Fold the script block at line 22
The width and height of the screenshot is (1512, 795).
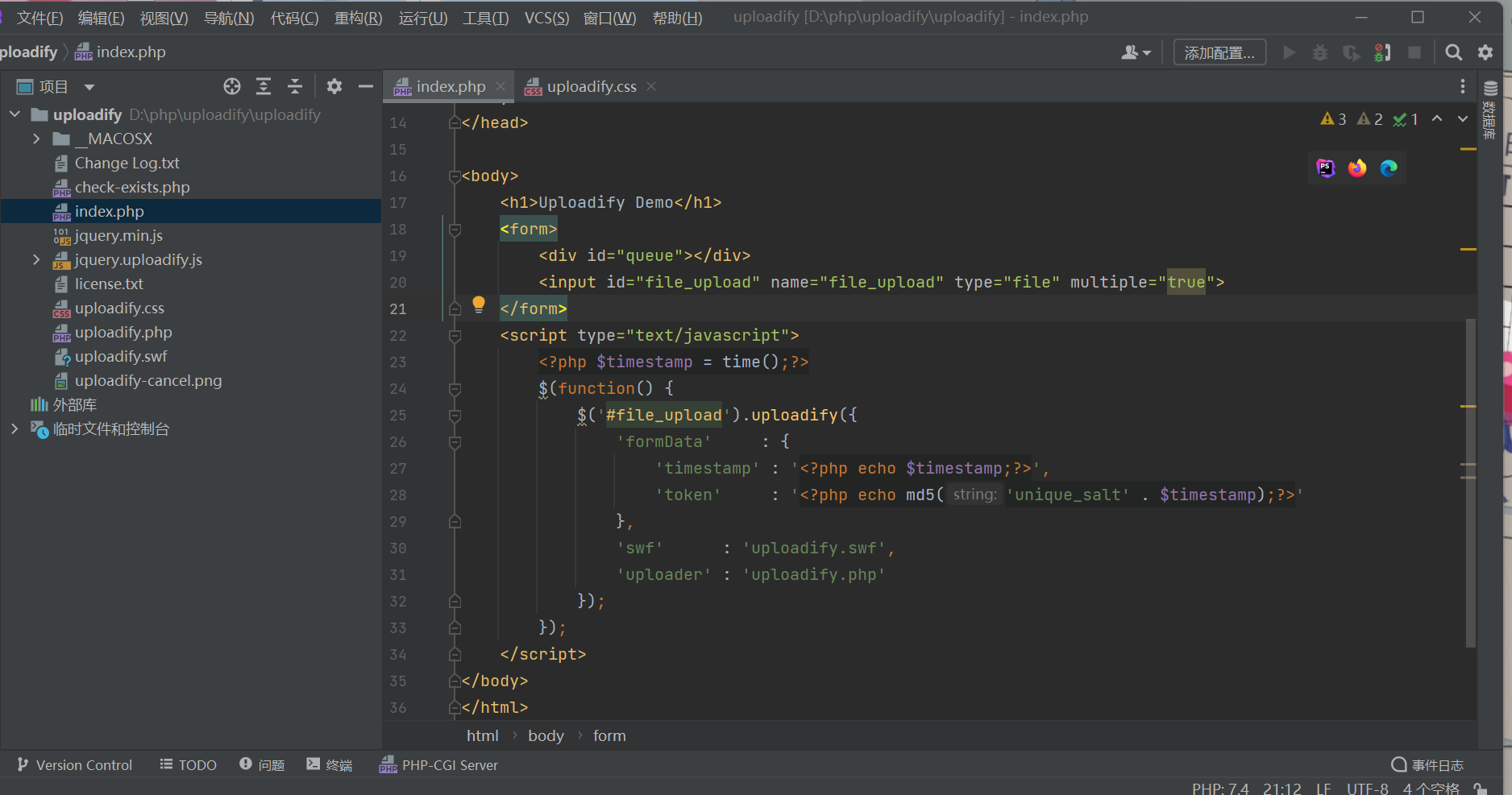point(455,336)
